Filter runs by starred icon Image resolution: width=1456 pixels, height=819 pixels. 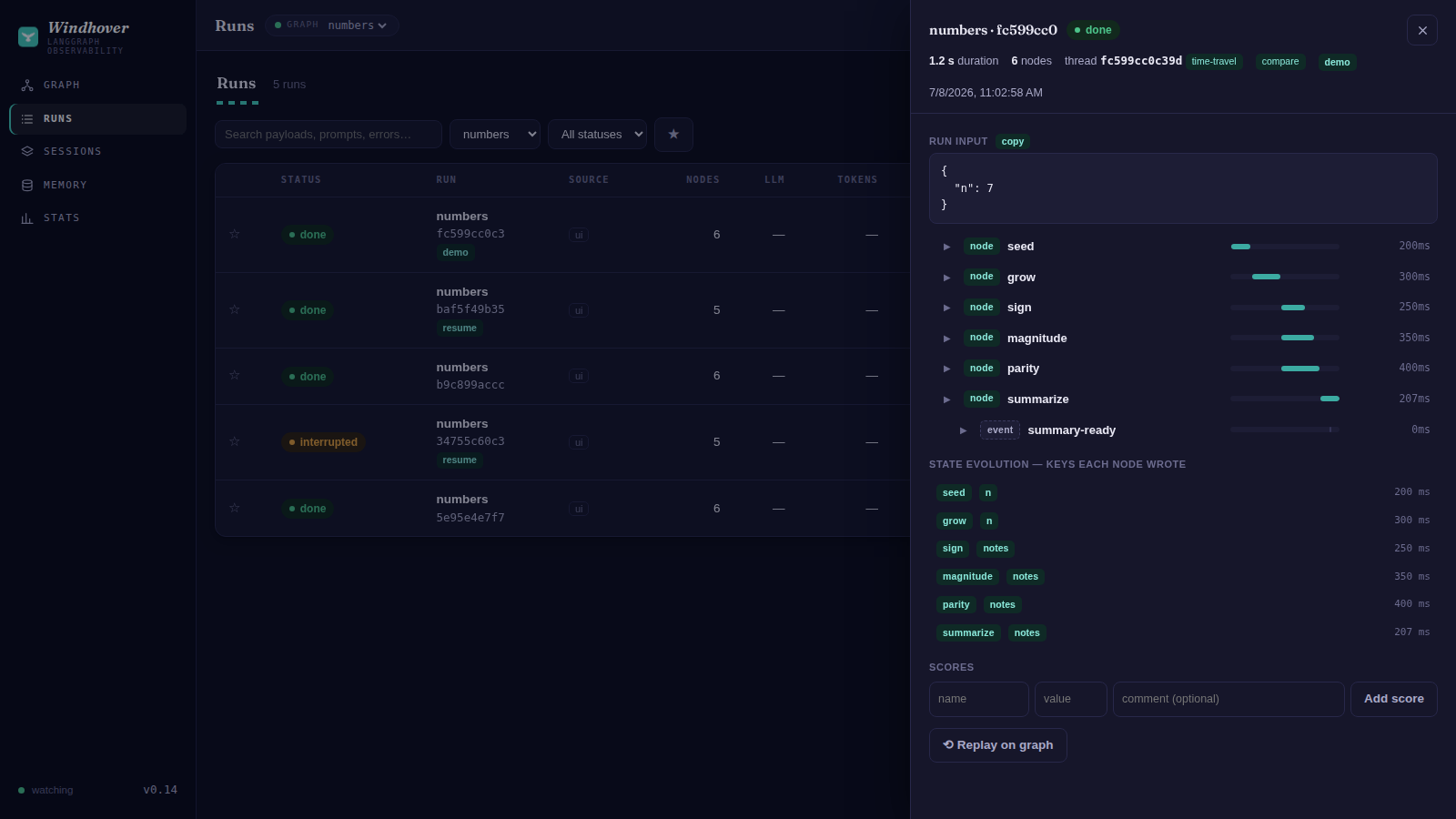(x=673, y=135)
